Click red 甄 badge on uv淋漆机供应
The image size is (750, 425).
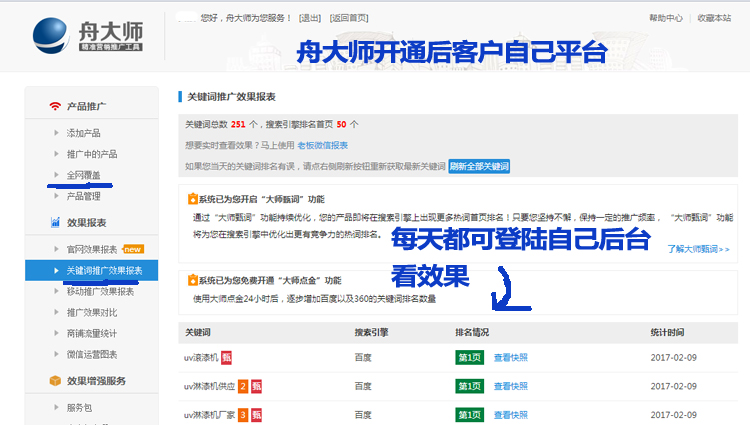tap(257, 386)
